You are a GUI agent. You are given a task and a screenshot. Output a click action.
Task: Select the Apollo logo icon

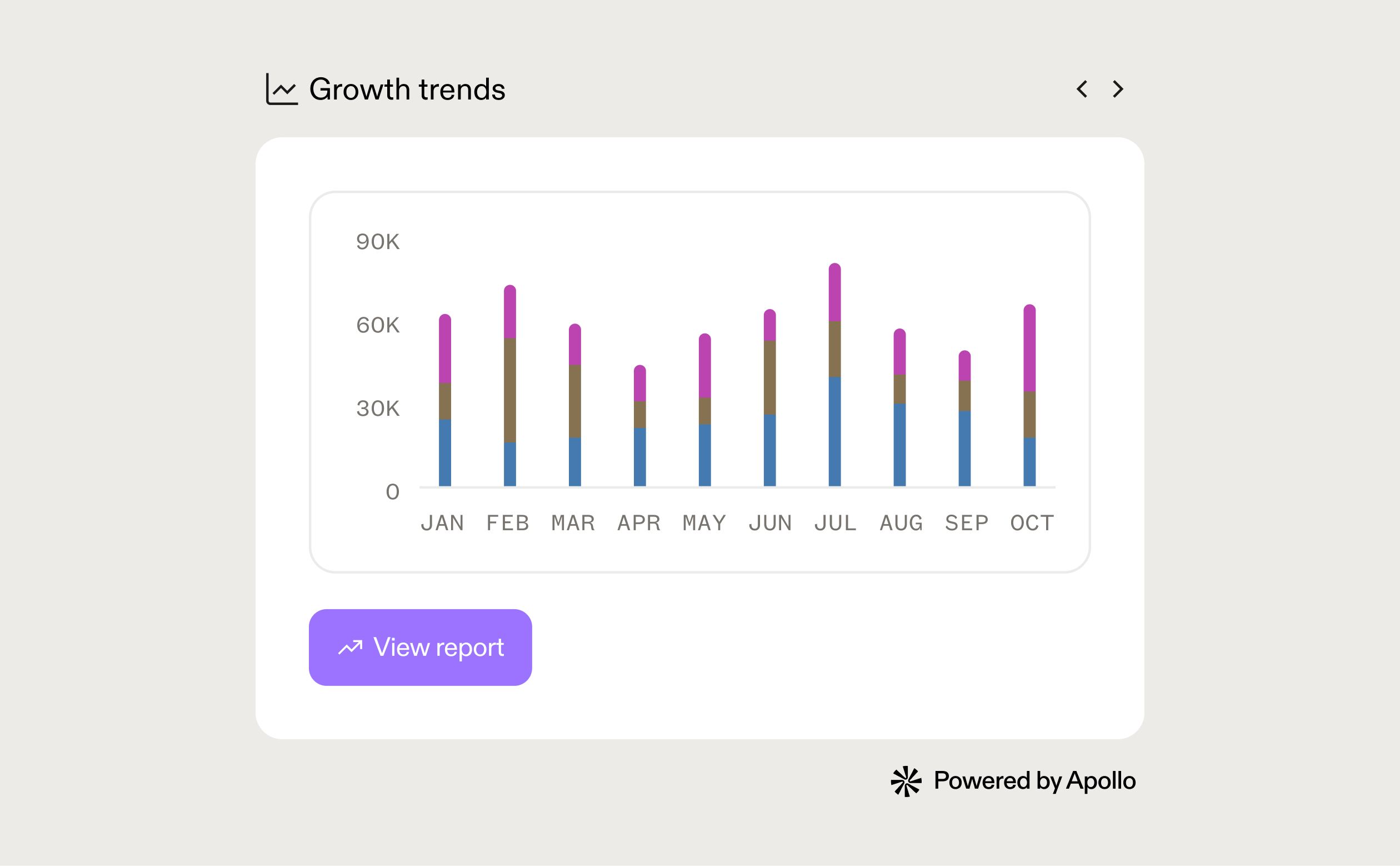point(907,780)
